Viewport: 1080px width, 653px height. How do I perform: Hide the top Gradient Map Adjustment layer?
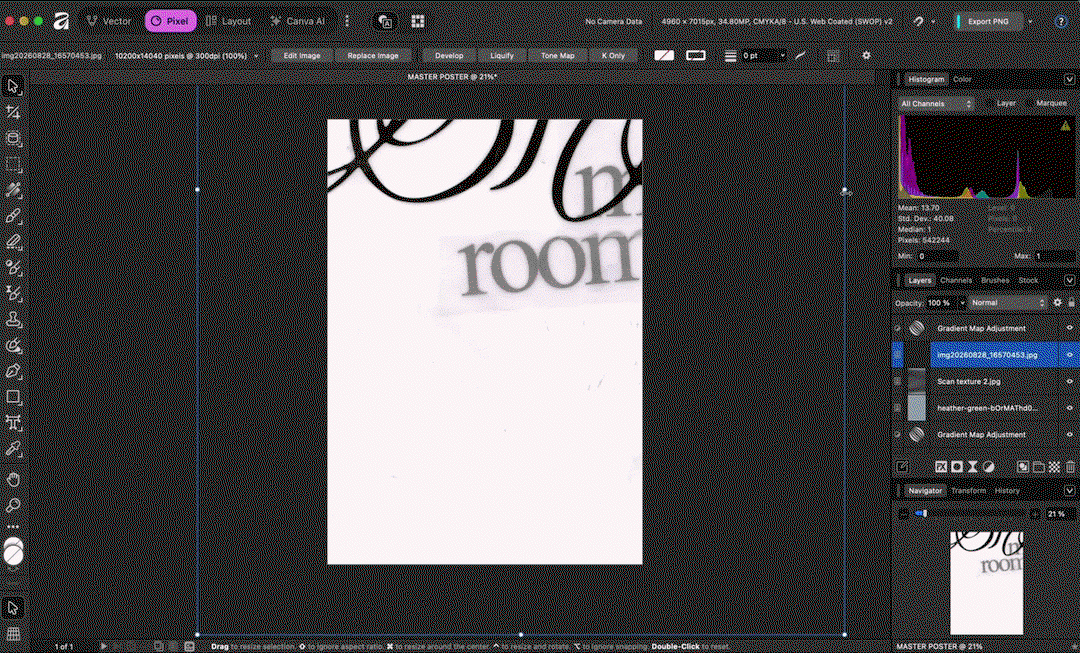[x=1070, y=329]
